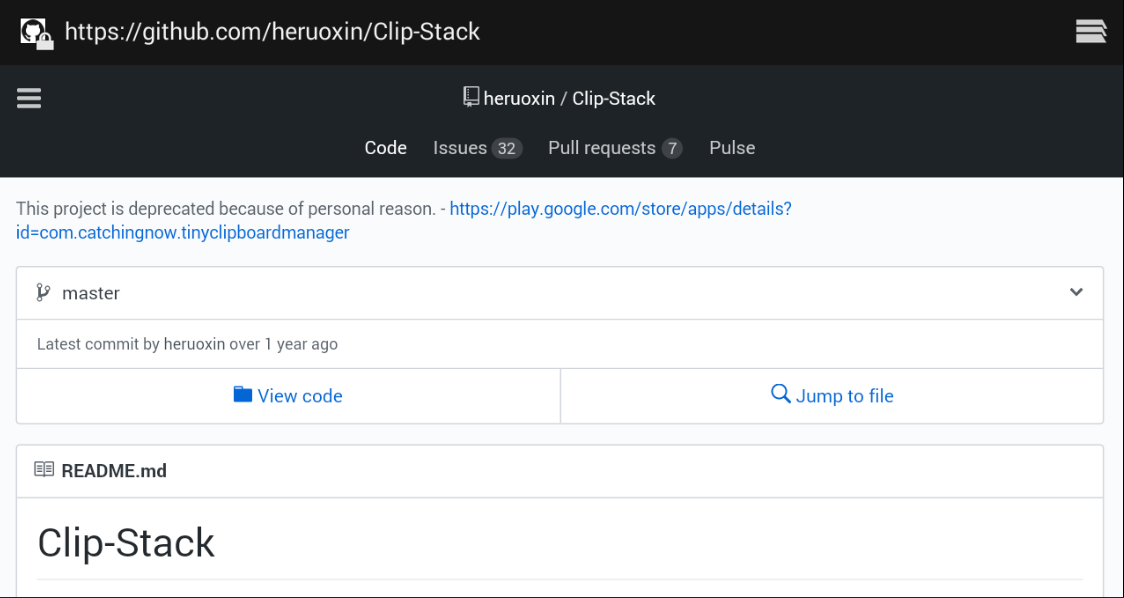Click the git branch icon beside master
This screenshot has width=1124, height=598.
[x=43, y=293]
